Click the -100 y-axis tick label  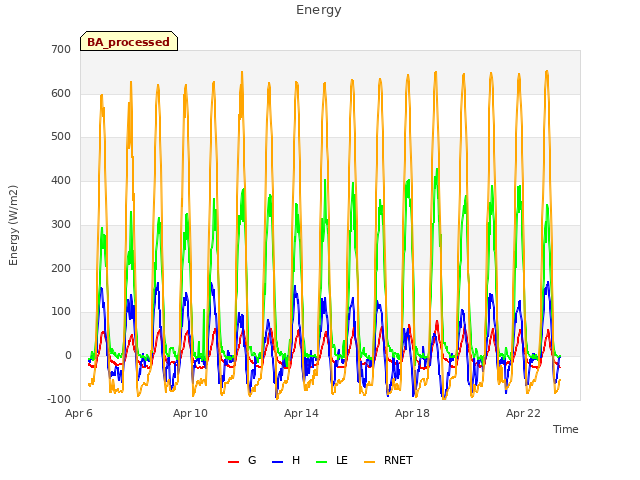[59, 399]
